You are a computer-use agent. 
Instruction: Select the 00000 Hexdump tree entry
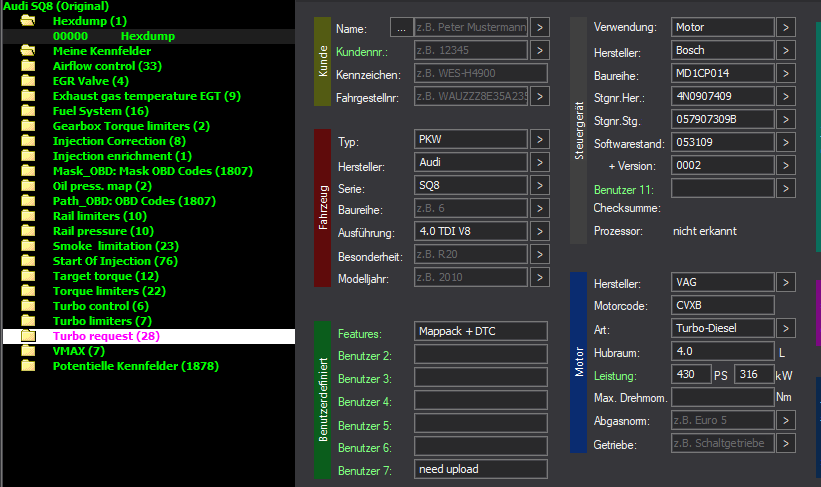[149, 36]
